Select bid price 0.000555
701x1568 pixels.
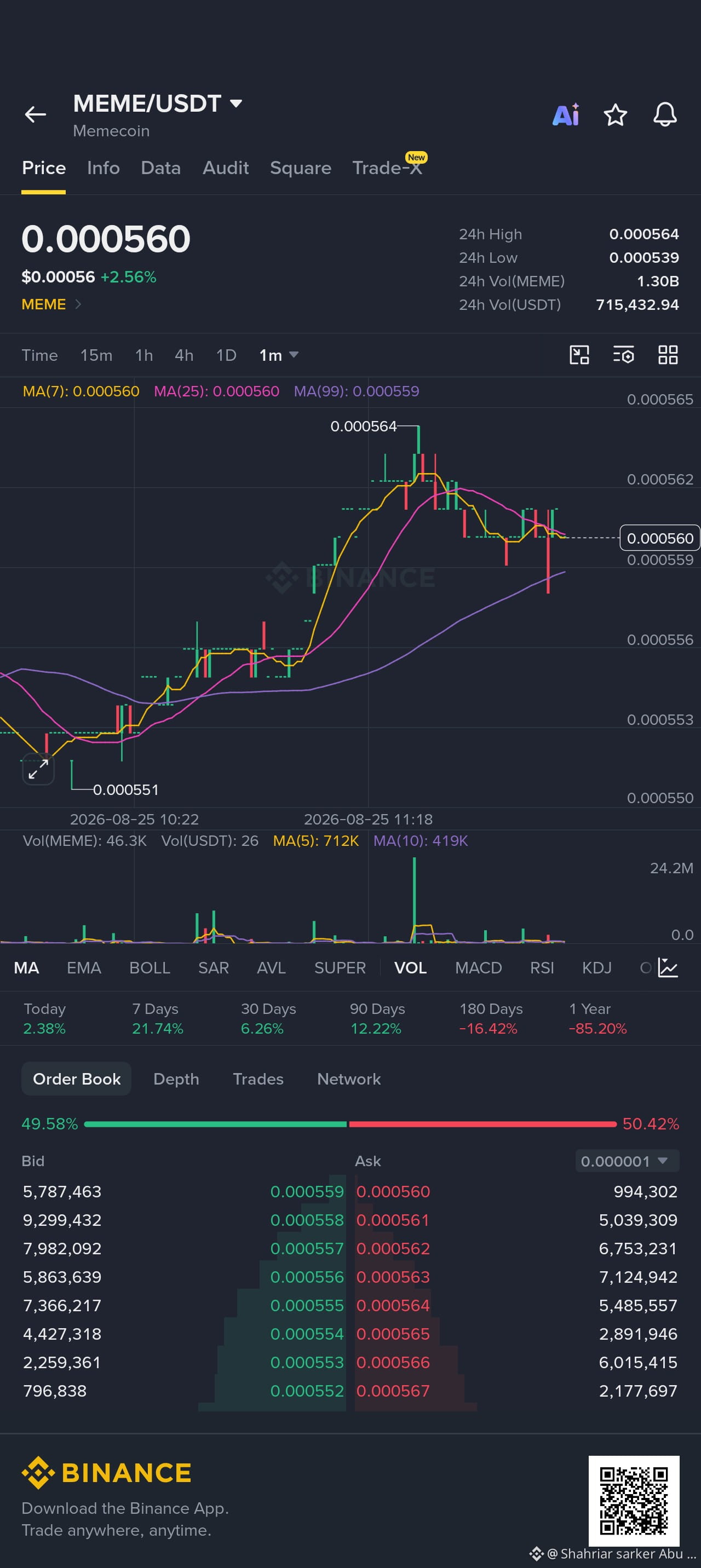(307, 1305)
